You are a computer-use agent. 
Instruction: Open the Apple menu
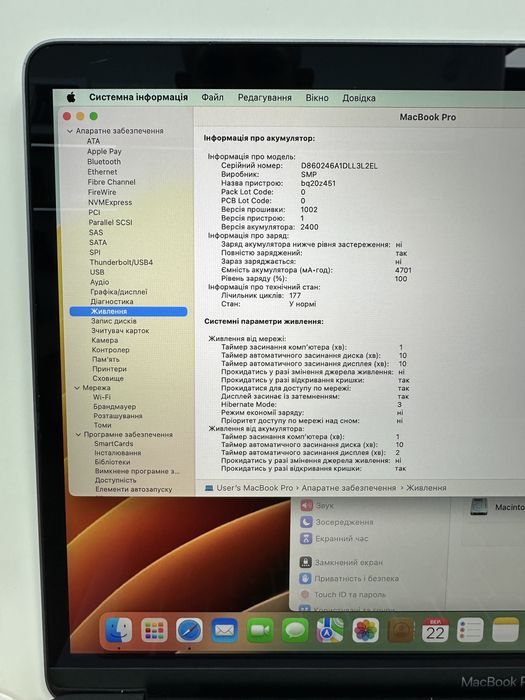click(71, 97)
